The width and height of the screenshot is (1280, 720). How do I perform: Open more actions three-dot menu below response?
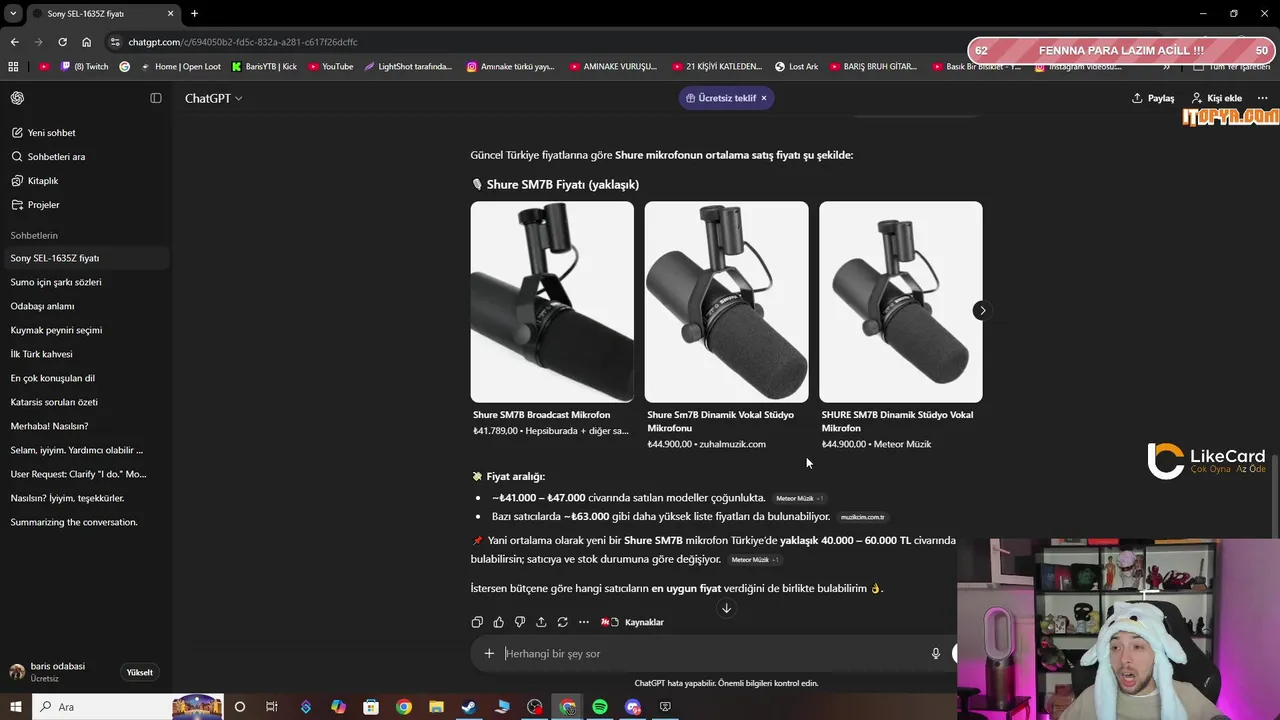[x=584, y=622]
